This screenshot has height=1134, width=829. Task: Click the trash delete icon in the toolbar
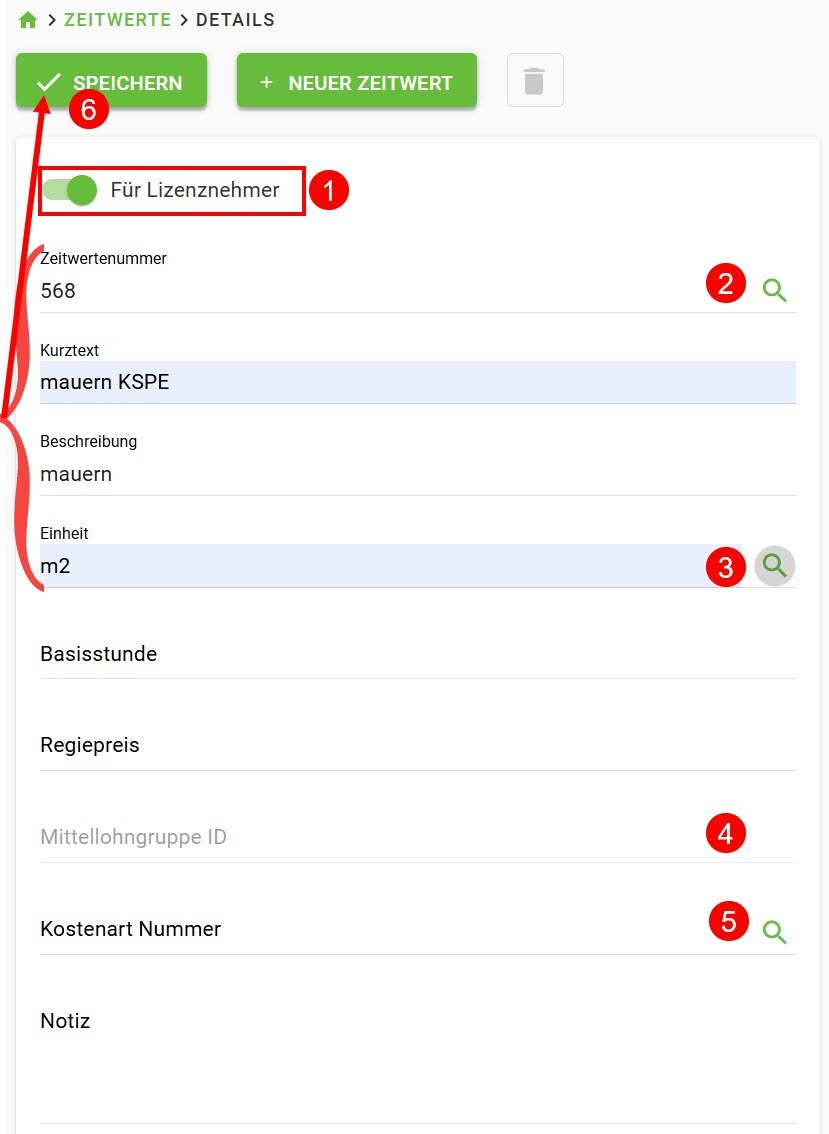(534, 82)
